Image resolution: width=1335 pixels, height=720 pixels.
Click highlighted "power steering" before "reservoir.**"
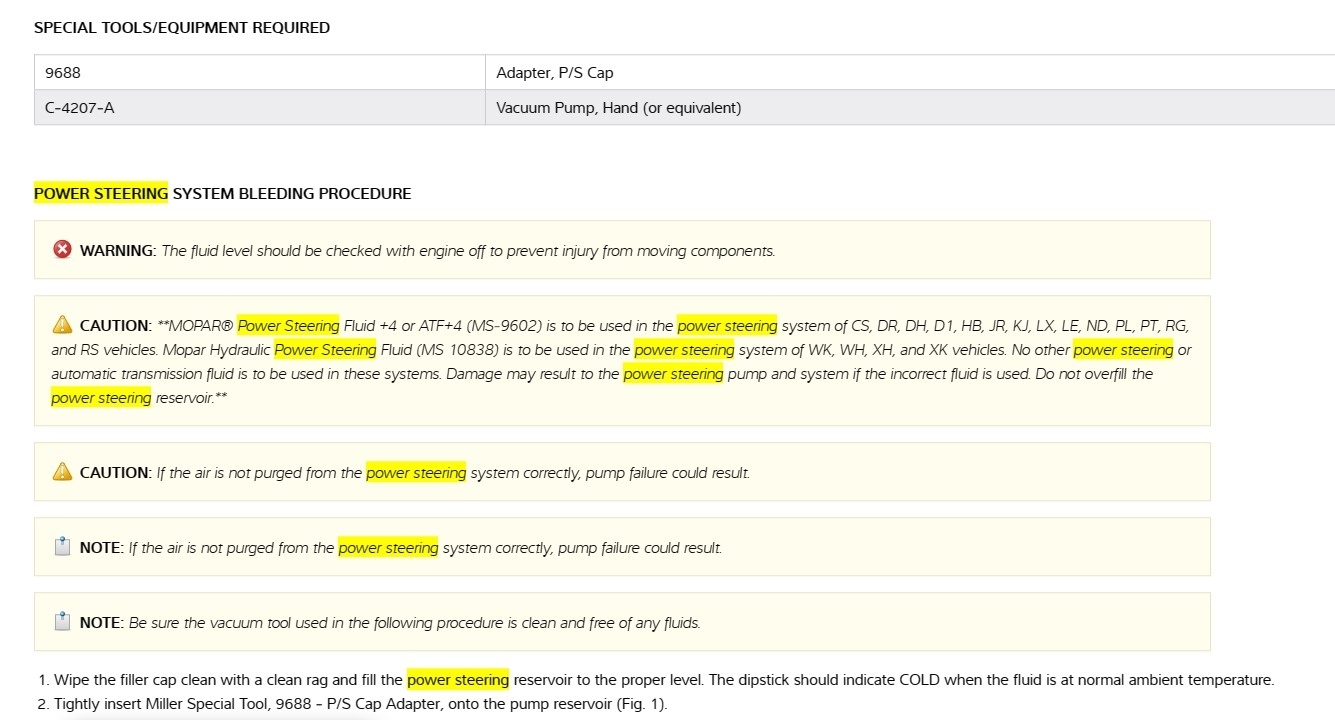pos(101,398)
